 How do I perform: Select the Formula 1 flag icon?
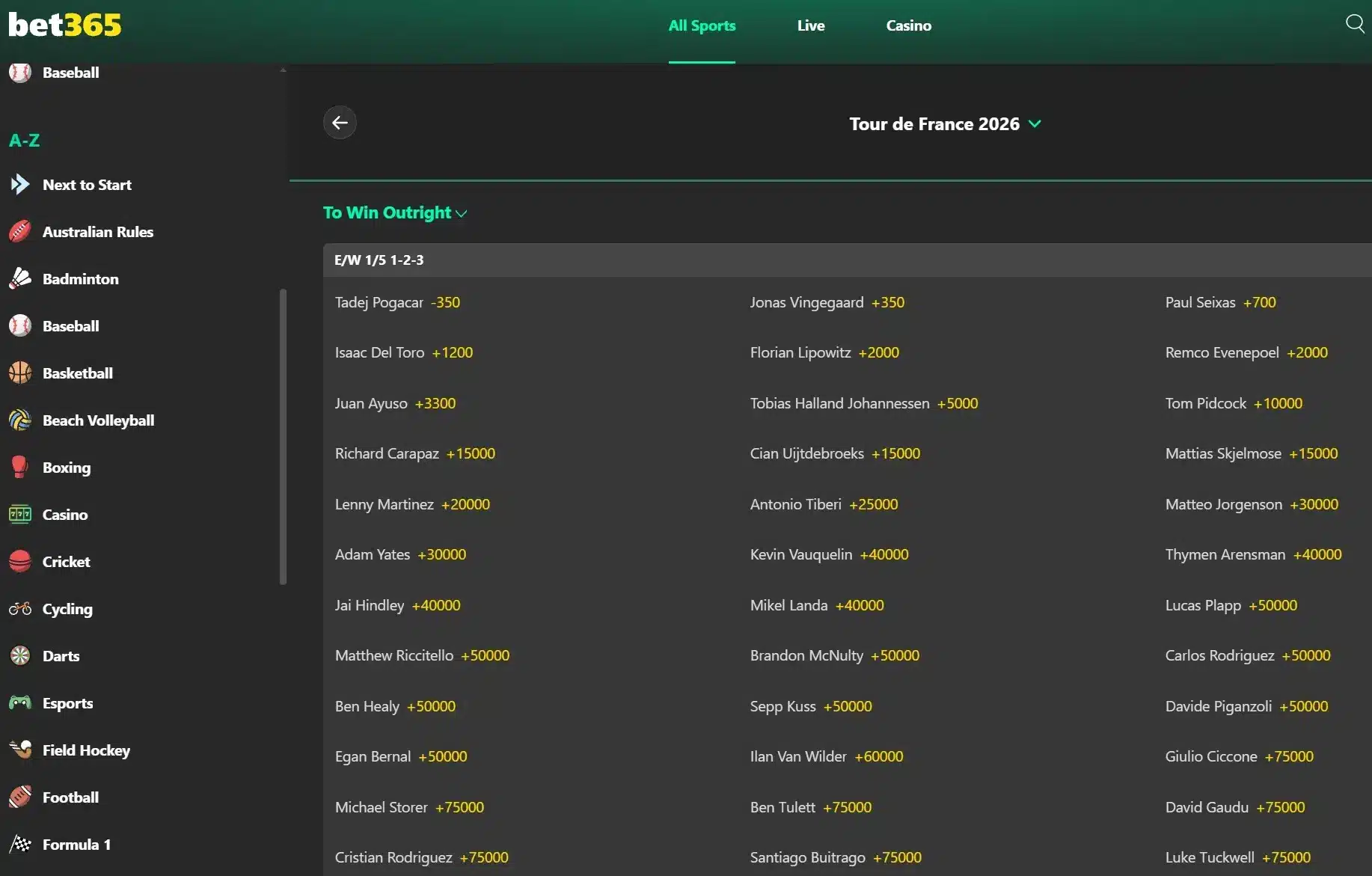pos(20,845)
